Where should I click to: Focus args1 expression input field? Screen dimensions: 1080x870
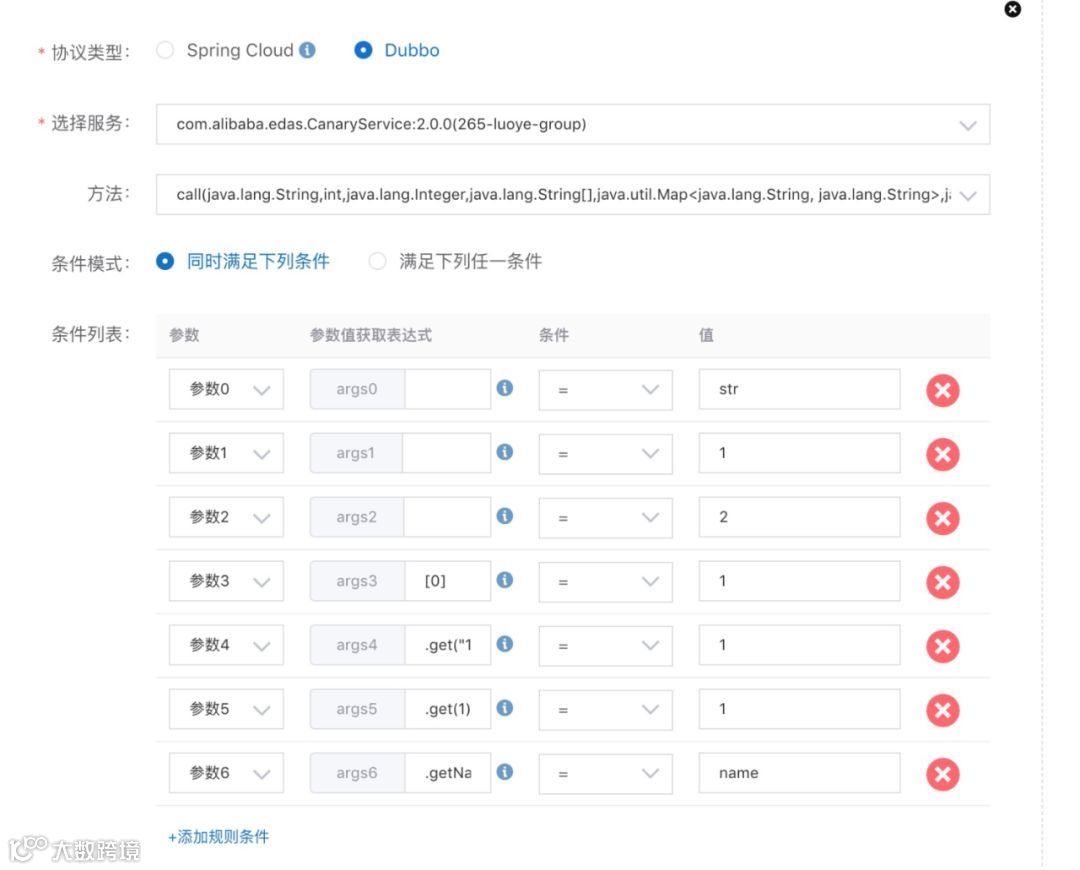(x=446, y=454)
